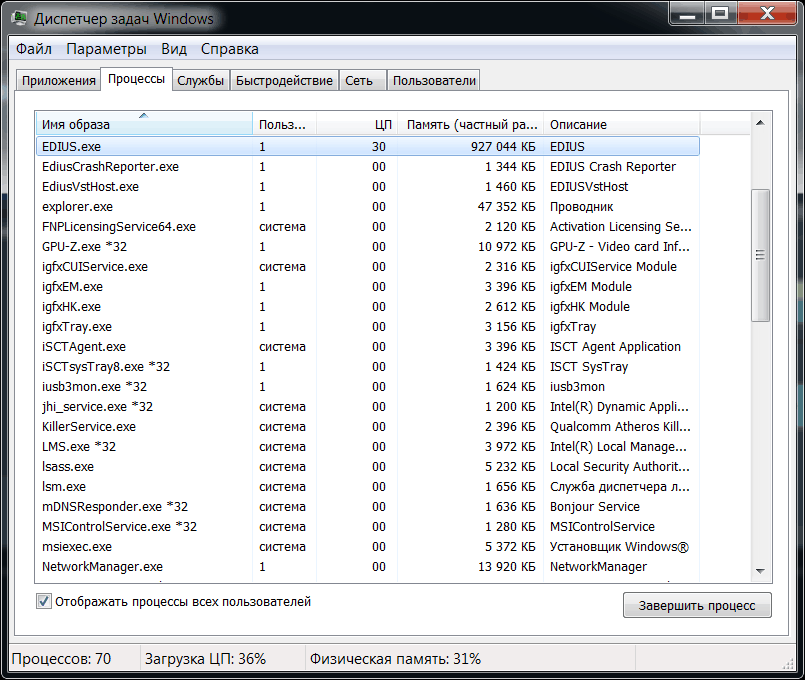Click the scrollbar up arrow
805x680 pixels.
click(x=760, y=123)
